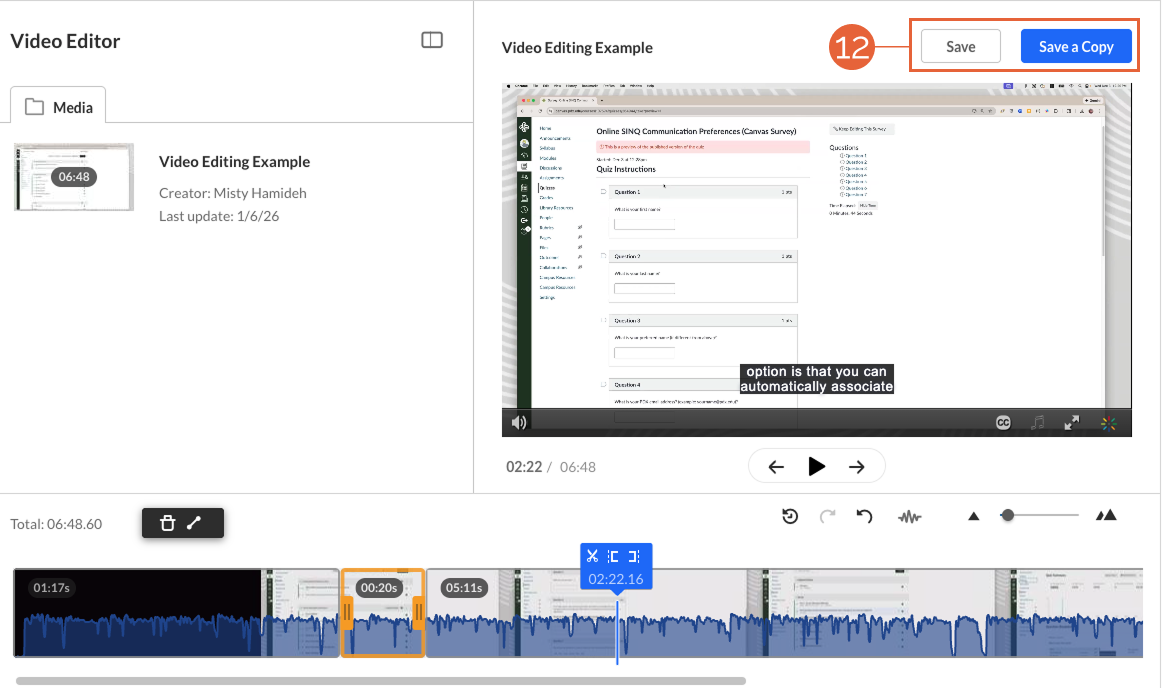The height and width of the screenshot is (688, 1162).
Task: Click the Set In trim icon on the playhead
Action: pos(616,555)
